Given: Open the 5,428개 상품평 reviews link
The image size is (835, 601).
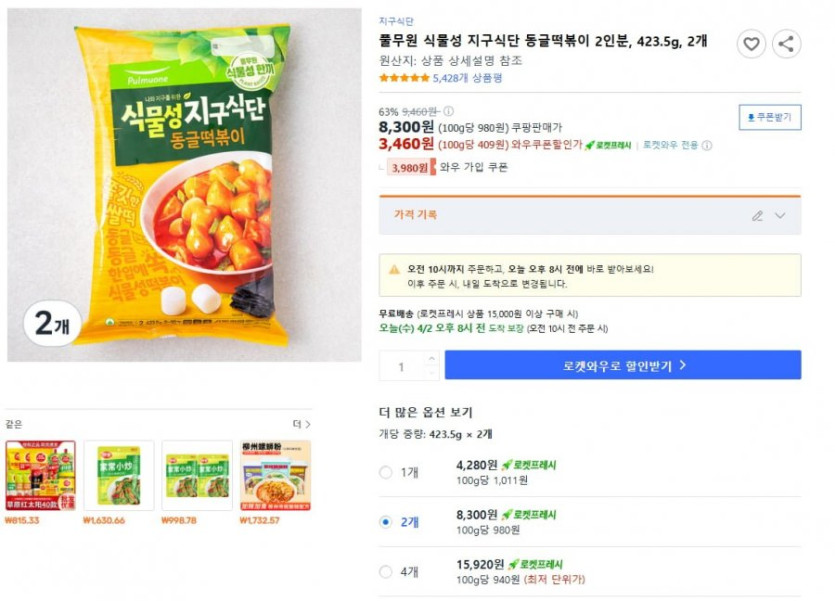Looking at the screenshot, I should pyautogui.click(x=468, y=77).
